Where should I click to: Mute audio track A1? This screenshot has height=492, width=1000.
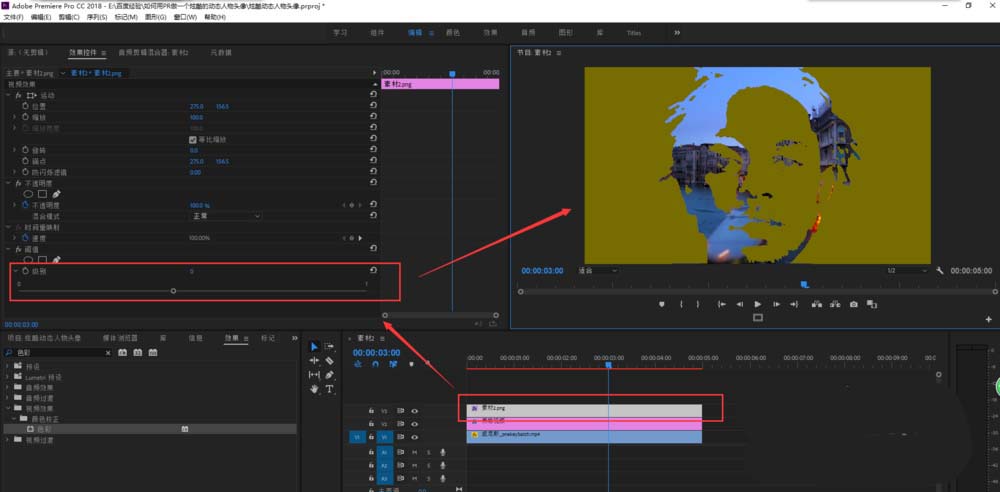coord(414,452)
